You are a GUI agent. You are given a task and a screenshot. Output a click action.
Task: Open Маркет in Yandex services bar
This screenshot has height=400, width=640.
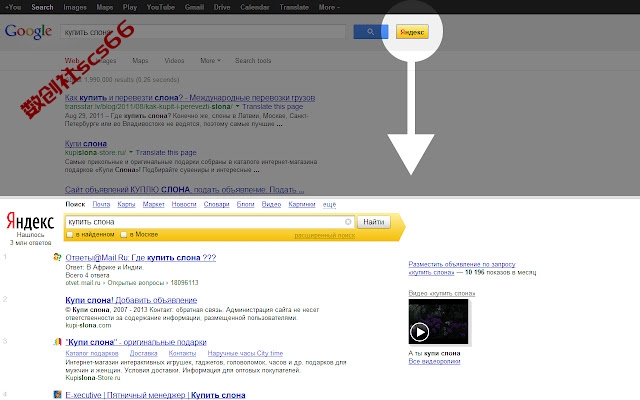[x=153, y=204]
